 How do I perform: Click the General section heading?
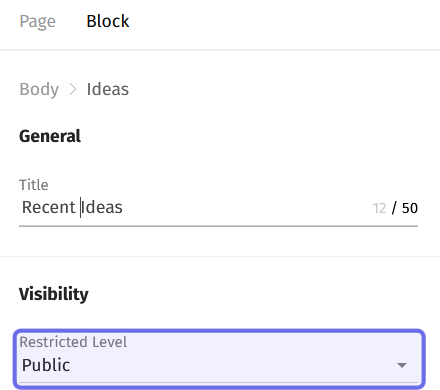tap(50, 136)
